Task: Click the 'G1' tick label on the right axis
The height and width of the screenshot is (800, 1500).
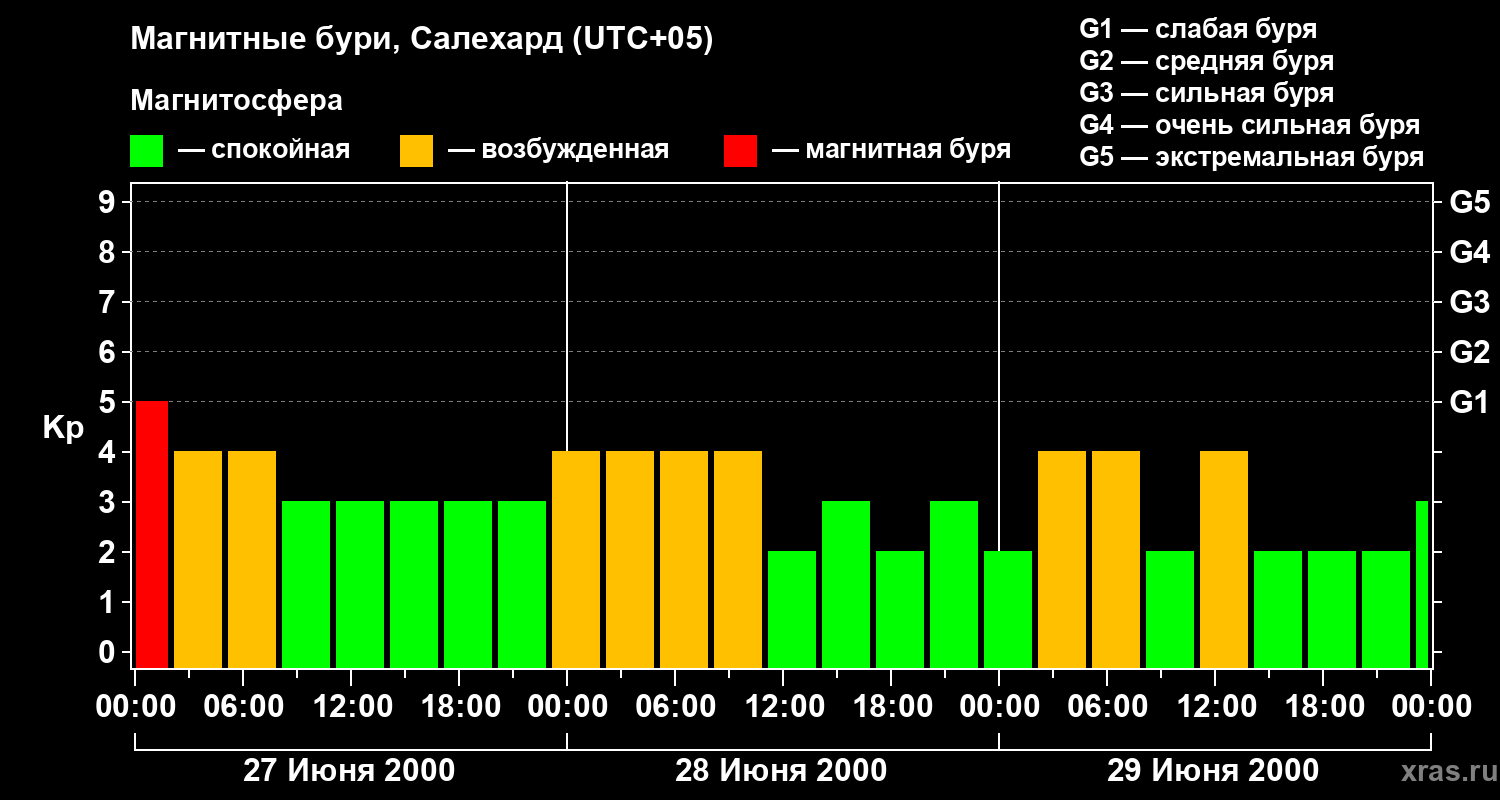Action: [x=1468, y=402]
